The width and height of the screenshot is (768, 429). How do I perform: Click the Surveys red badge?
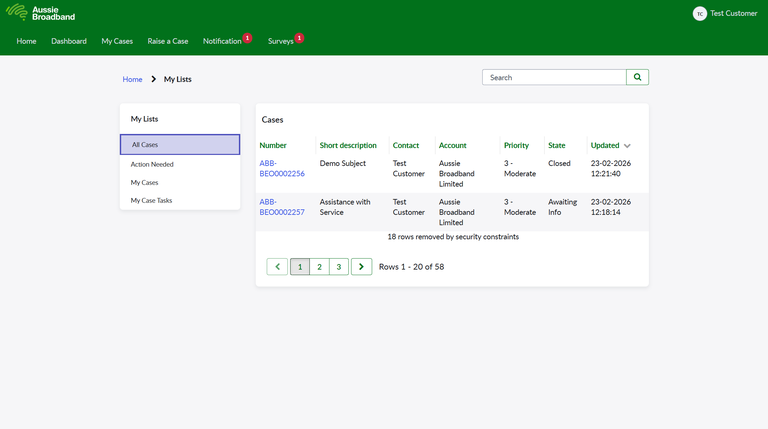299,38
